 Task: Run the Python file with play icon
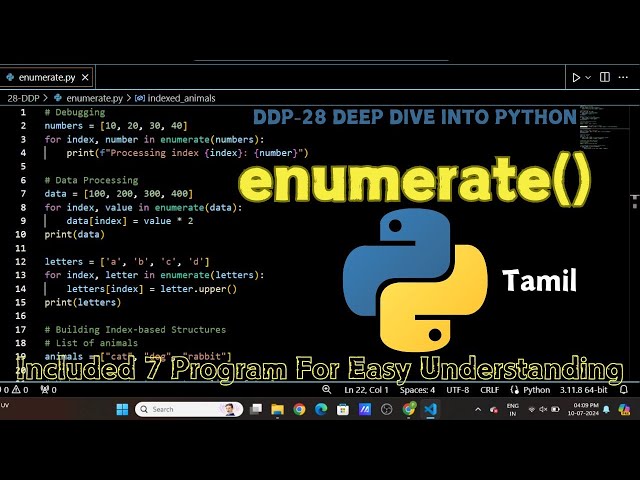(x=576, y=78)
